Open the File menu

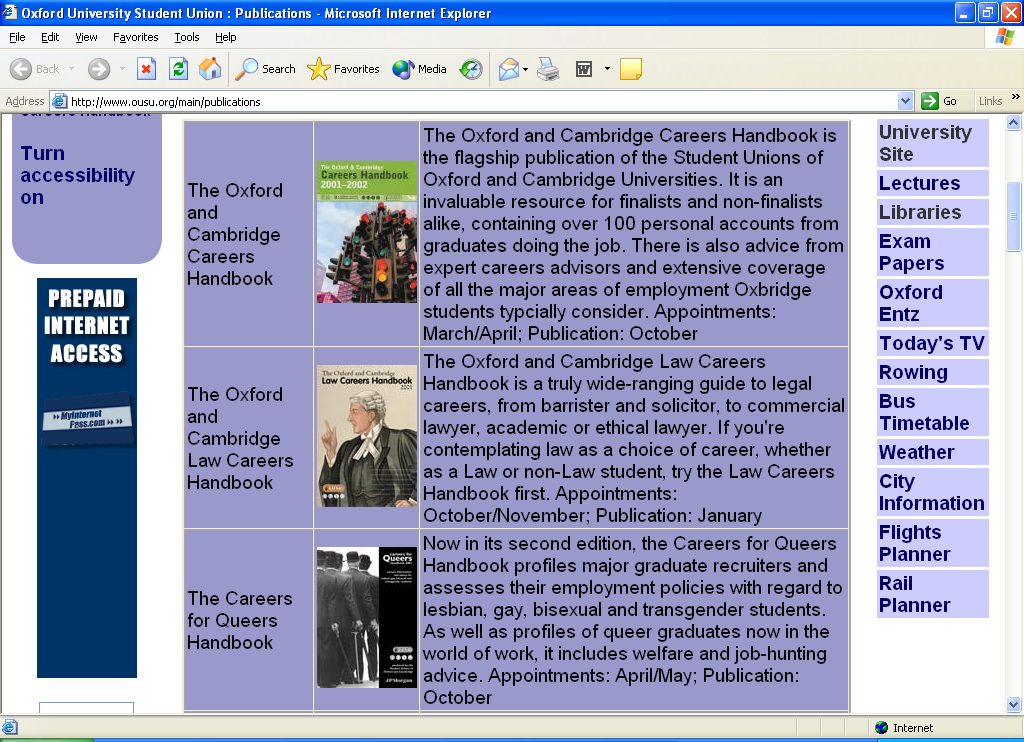[17, 37]
